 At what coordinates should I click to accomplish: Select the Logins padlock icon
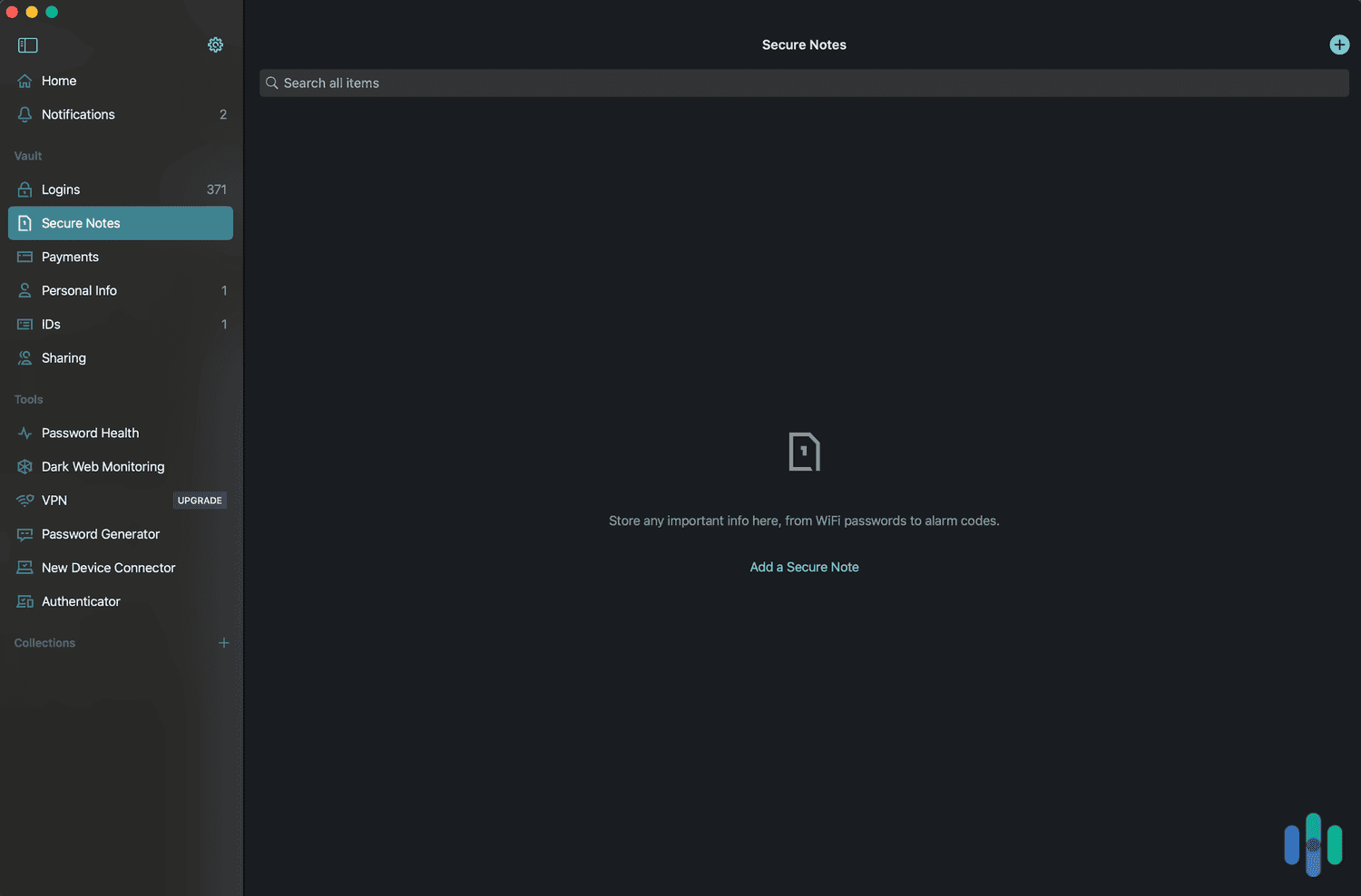(24, 189)
